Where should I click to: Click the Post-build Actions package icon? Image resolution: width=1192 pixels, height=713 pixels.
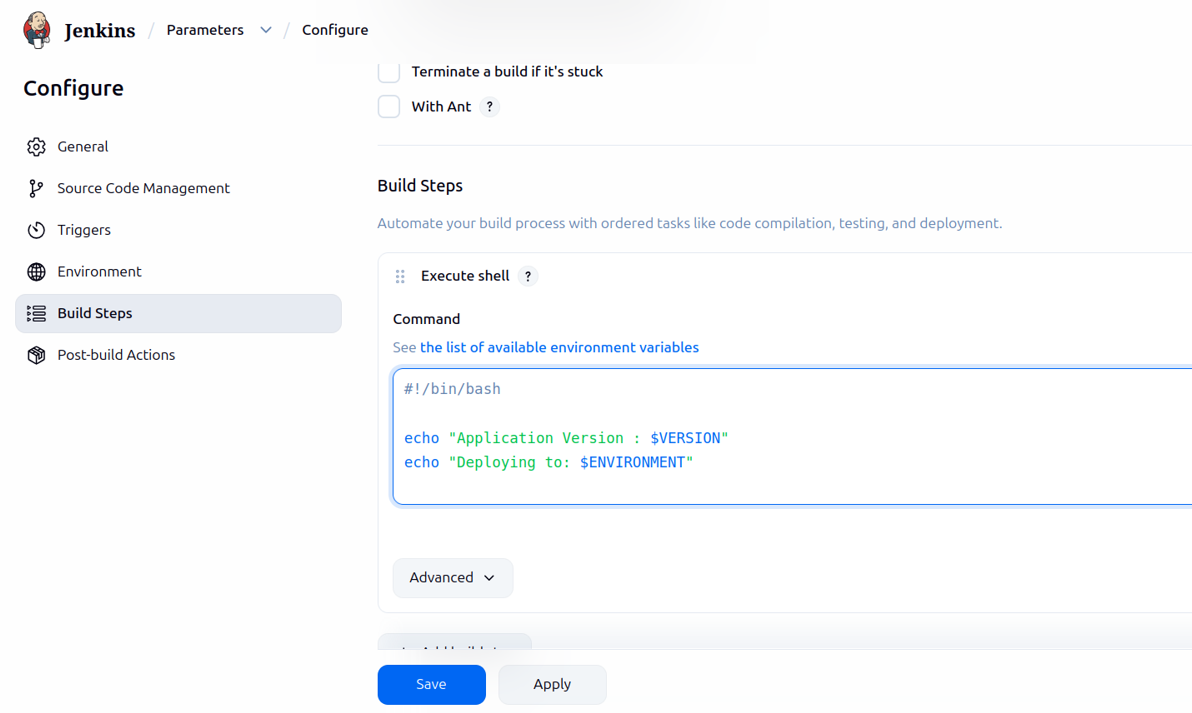tap(36, 354)
